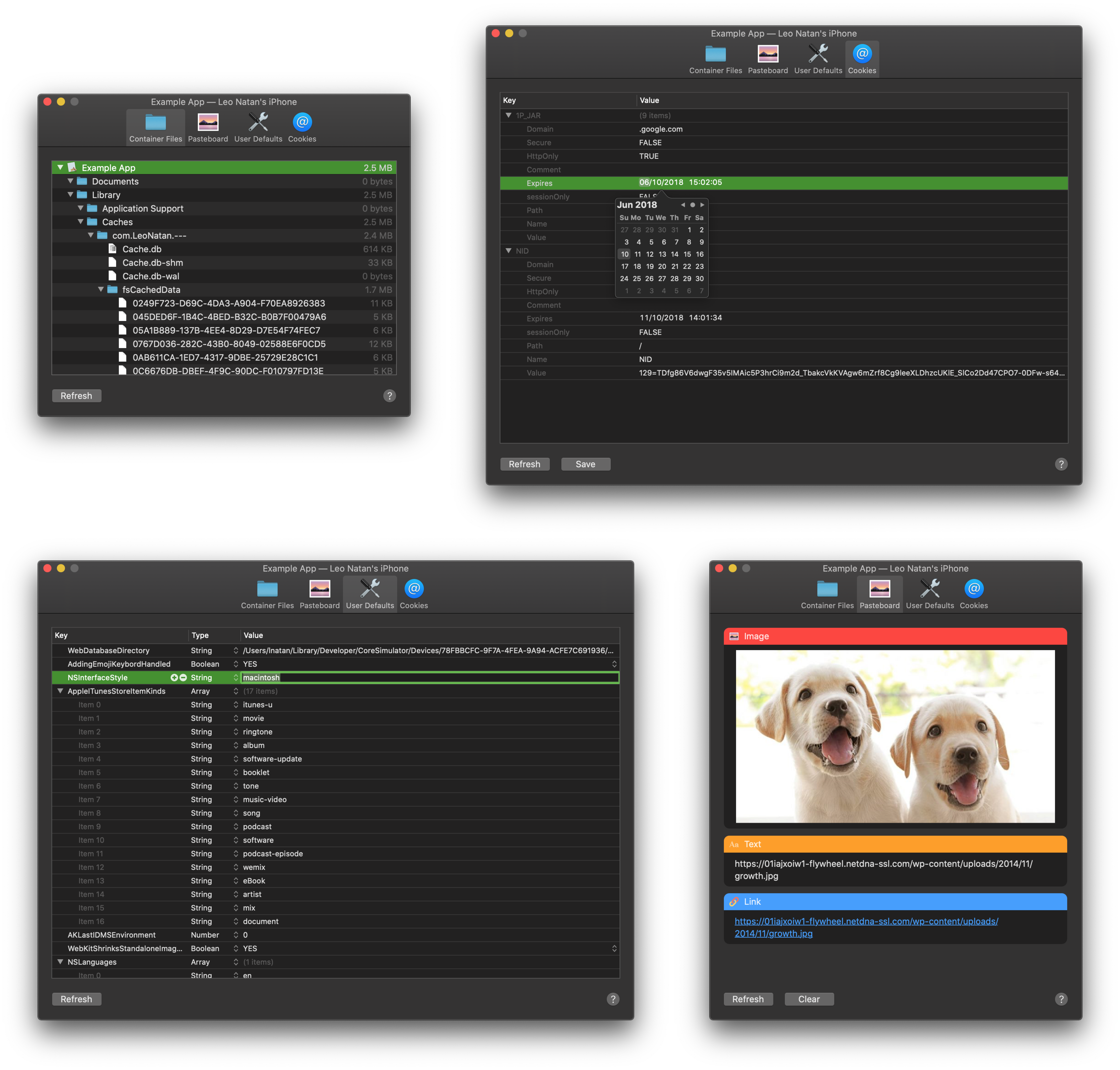1120x1070 pixels.
Task: Click the minus icon on NSInterfaceStyle row
Action: coord(183,678)
